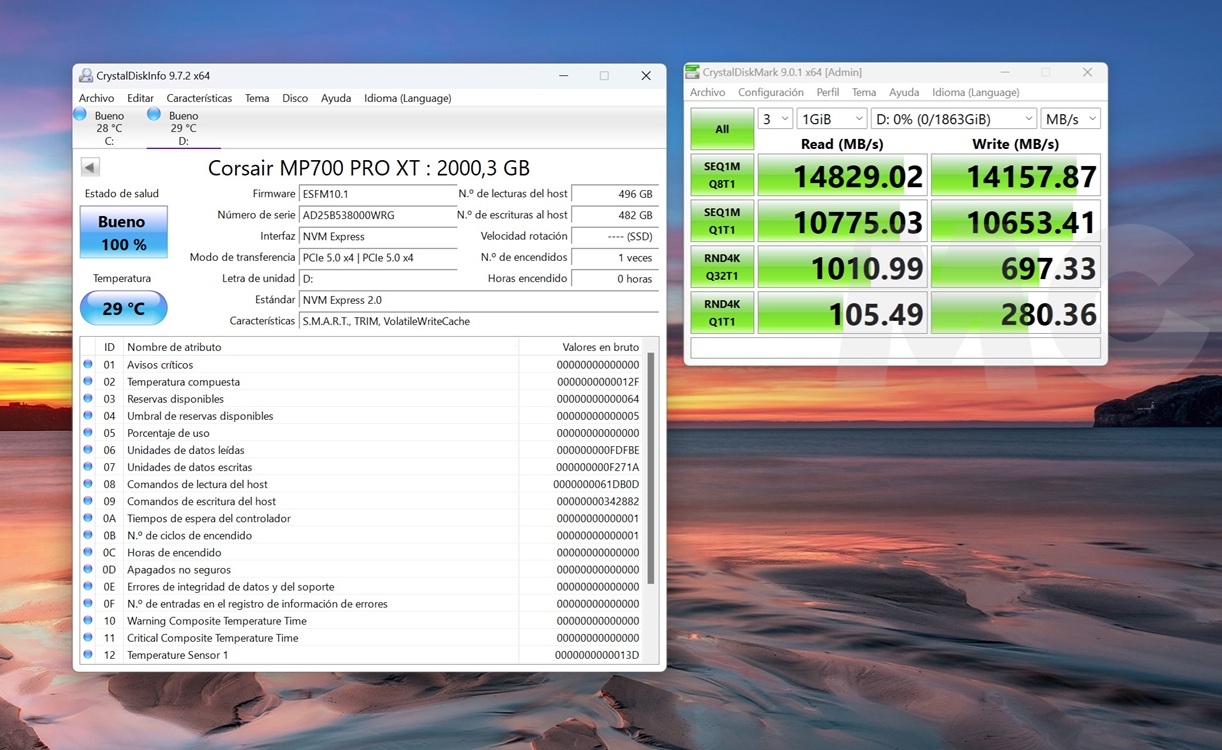Open the test count dropdown showing 3

[x=775, y=118]
